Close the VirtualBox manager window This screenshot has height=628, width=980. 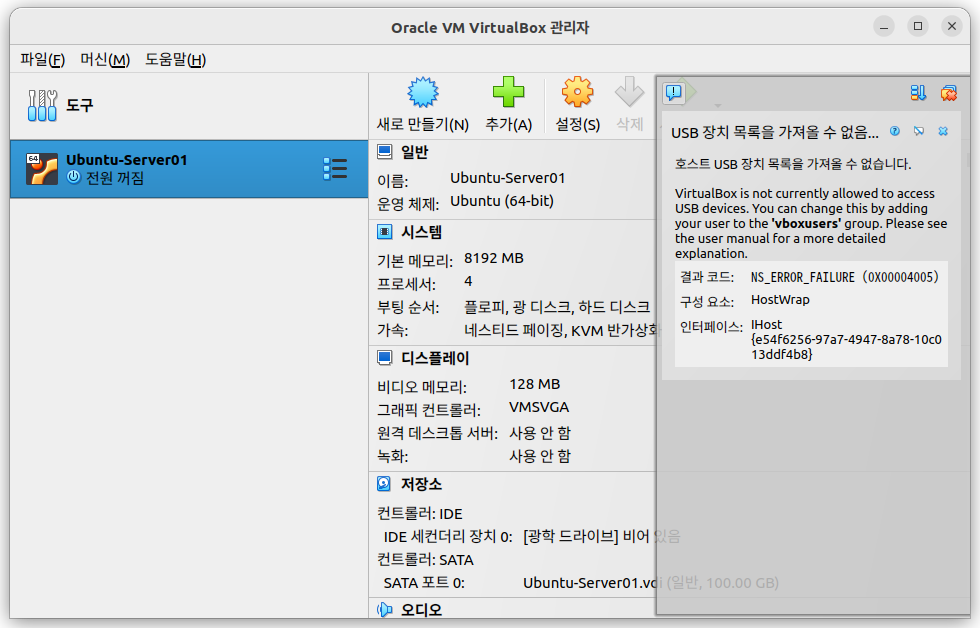[952, 26]
